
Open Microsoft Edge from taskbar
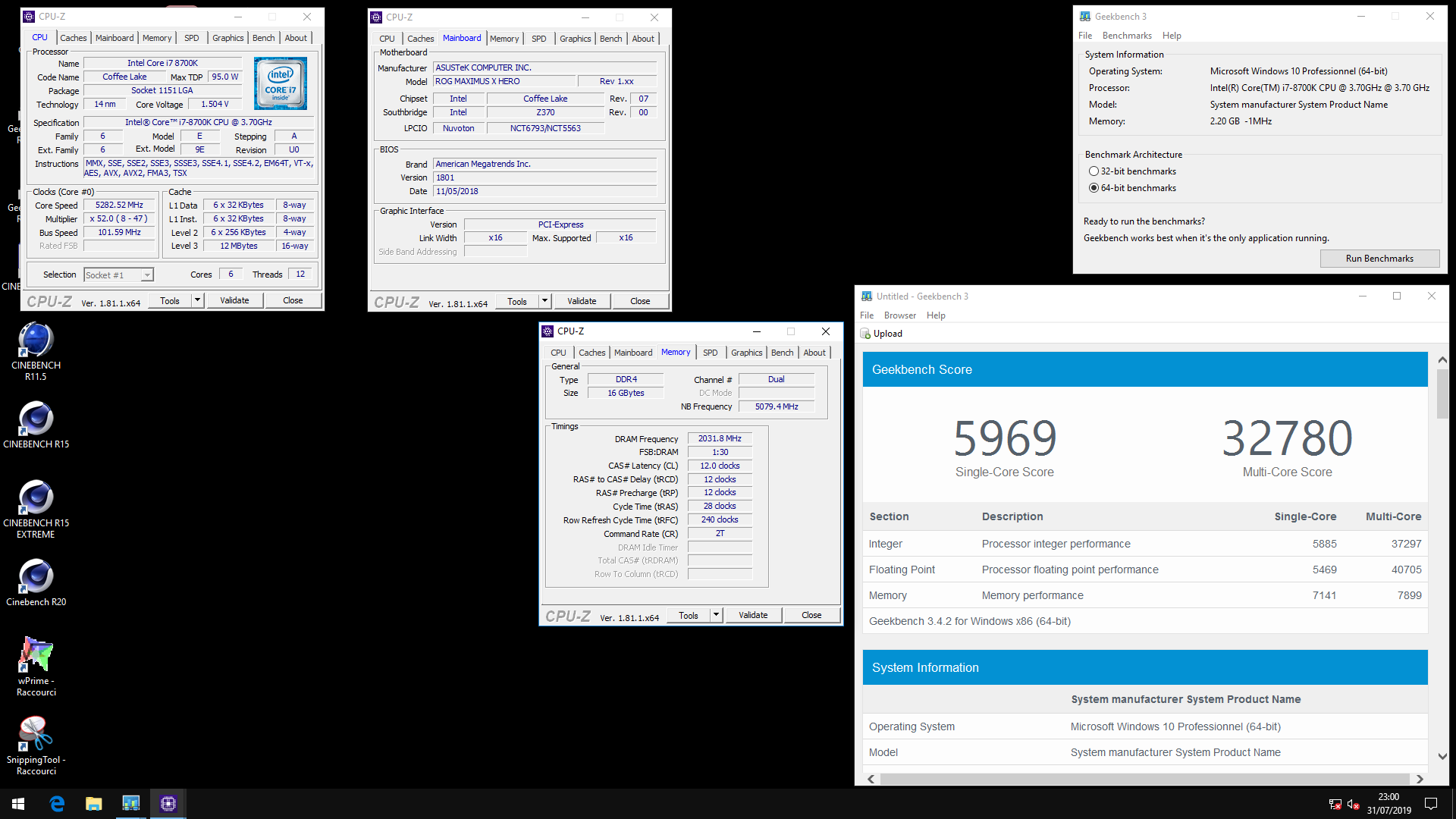57,804
